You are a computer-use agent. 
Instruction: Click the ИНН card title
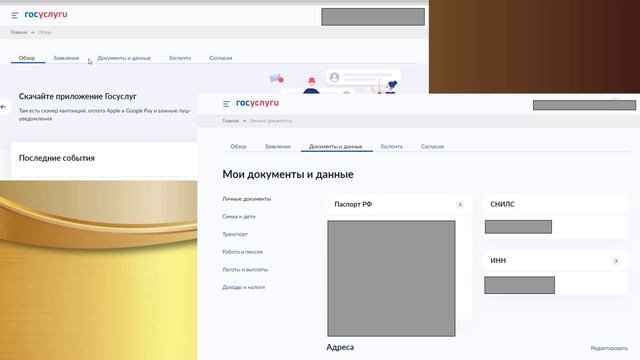498,260
